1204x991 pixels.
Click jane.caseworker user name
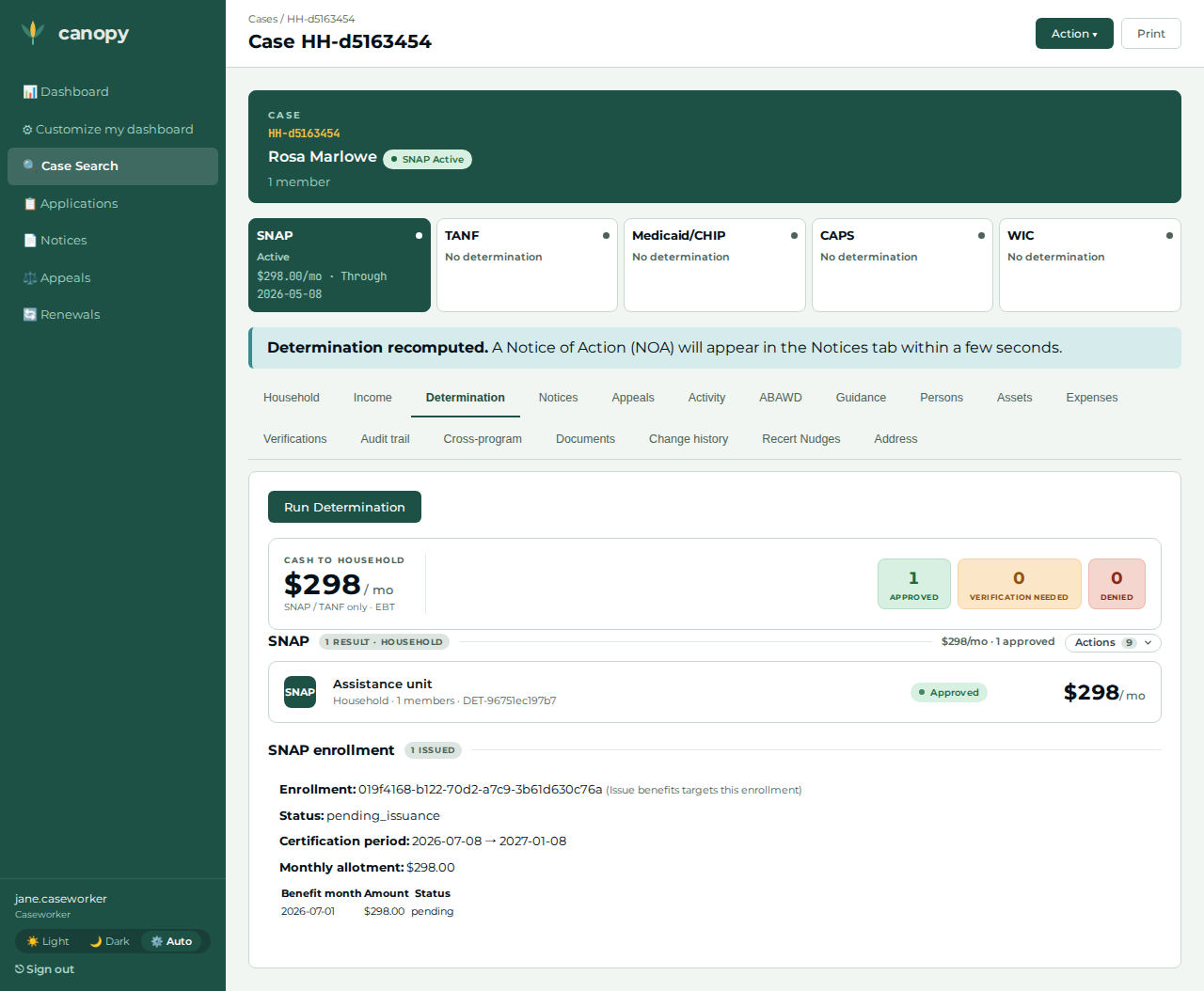click(x=61, y=899)
